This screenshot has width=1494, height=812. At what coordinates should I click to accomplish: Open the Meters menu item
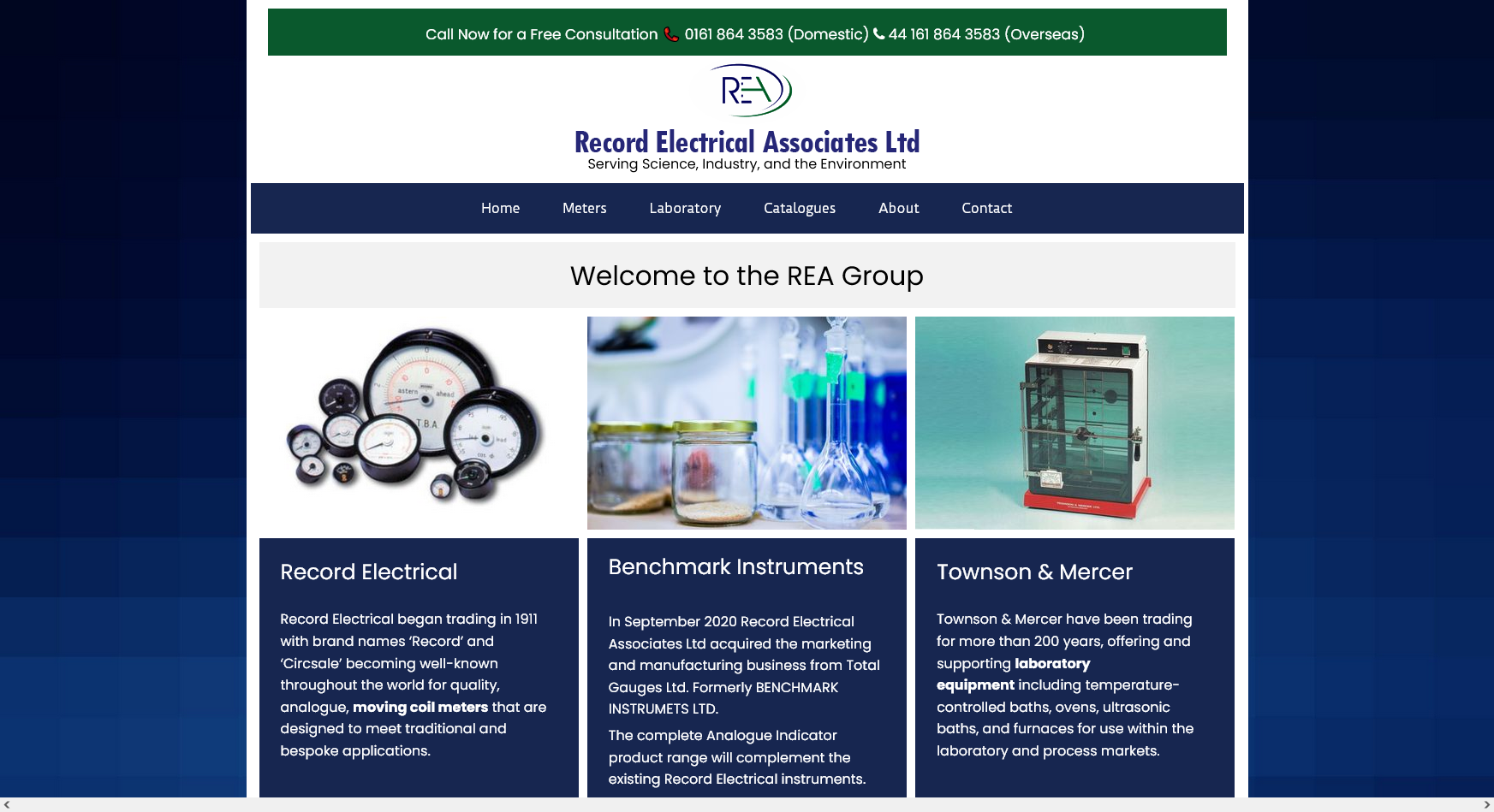pyautogui.click(x=584, y=208)
